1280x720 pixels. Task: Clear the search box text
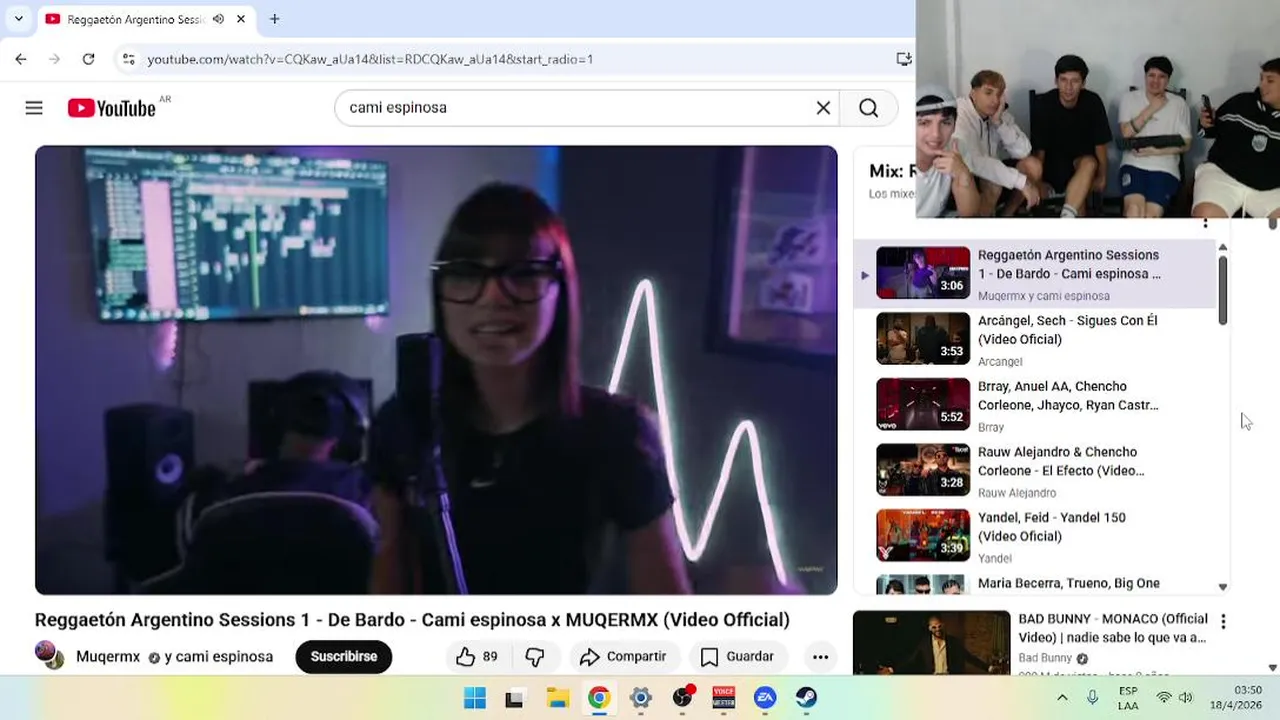pos(823,108)
